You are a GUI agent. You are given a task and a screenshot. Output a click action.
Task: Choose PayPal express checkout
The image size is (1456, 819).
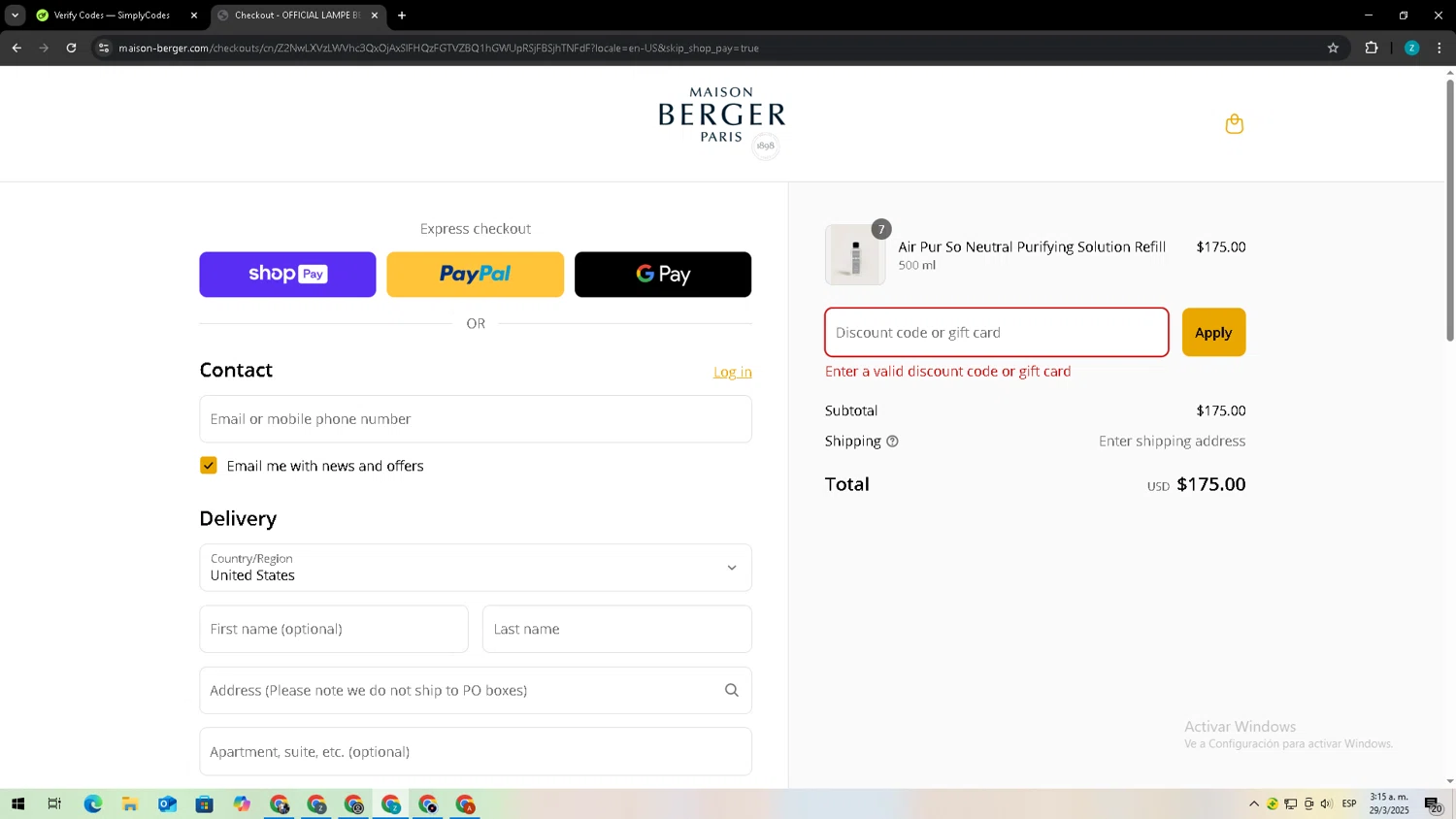pos(475,275)
